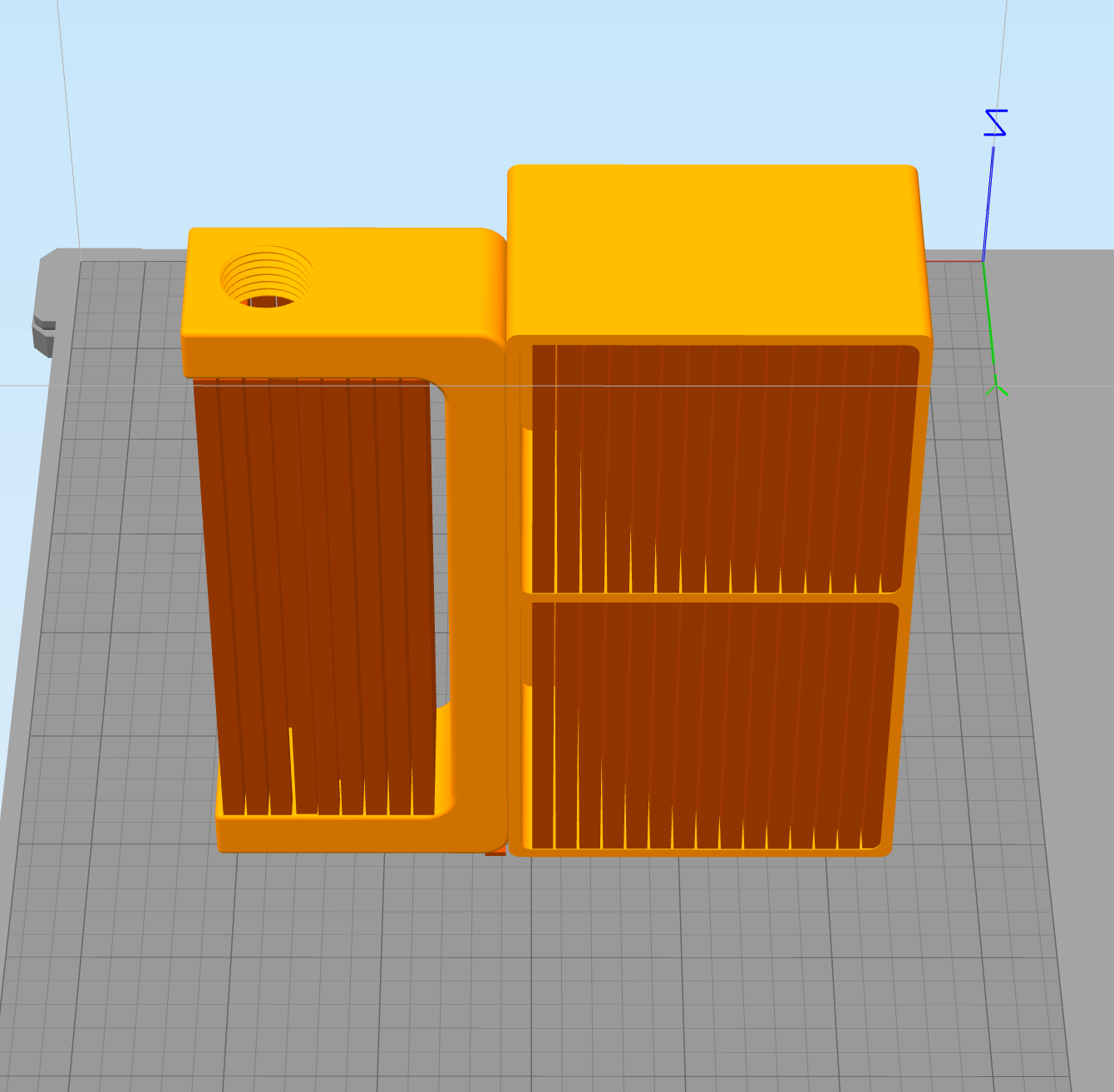Select the vertical arm joining both blocks
This screenshot has width=1114, height=1092.
point(478,582)
